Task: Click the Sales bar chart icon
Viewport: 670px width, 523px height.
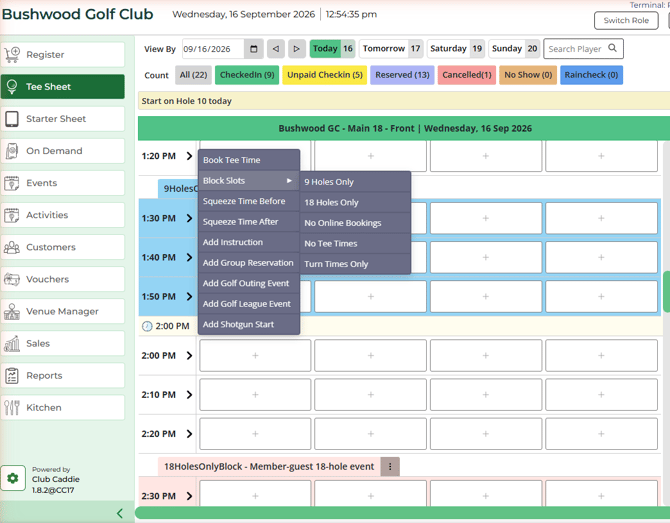Action: (x=12, y=343)
